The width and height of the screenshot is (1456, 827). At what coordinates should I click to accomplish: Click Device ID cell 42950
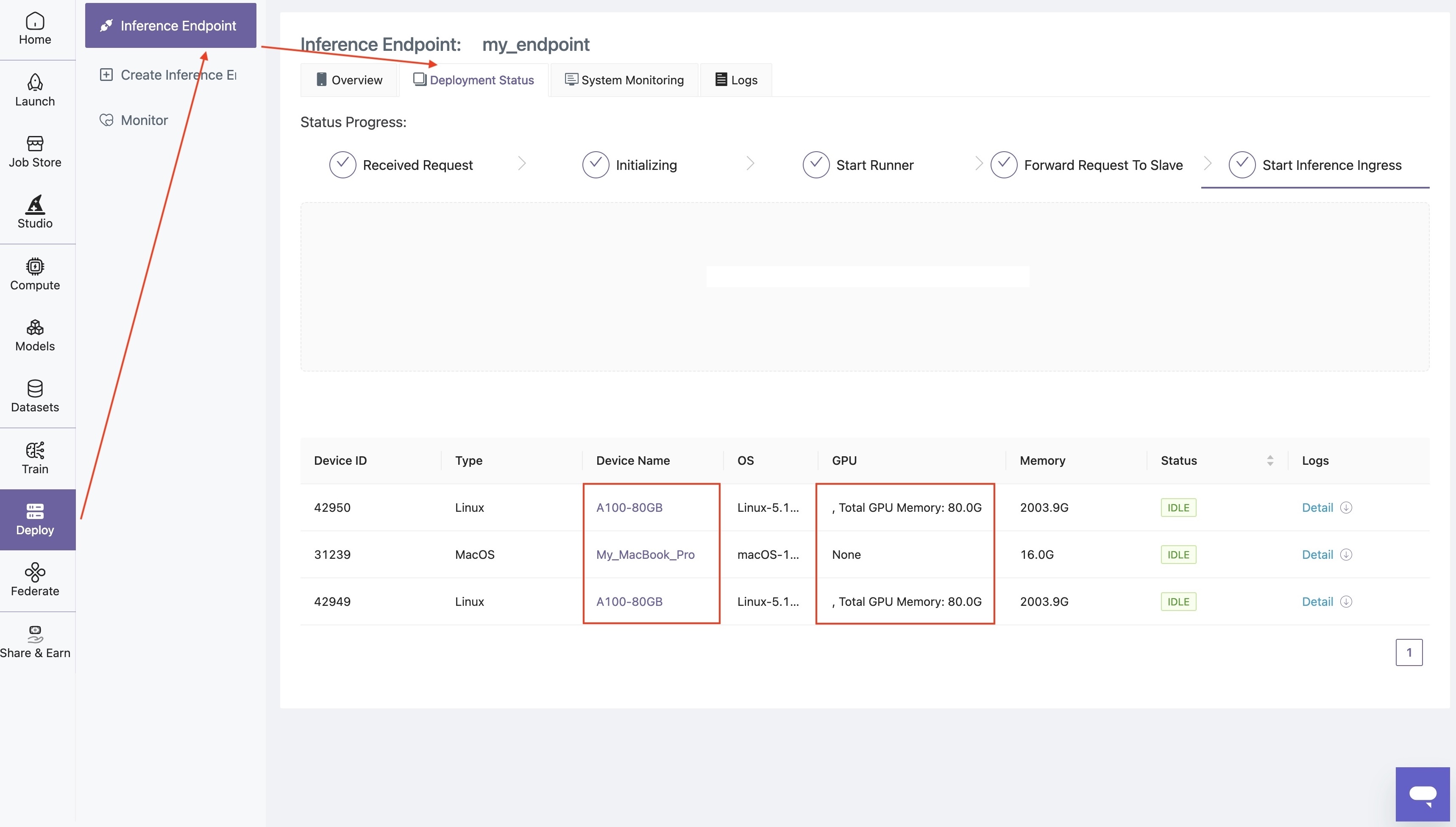point(332,507)
